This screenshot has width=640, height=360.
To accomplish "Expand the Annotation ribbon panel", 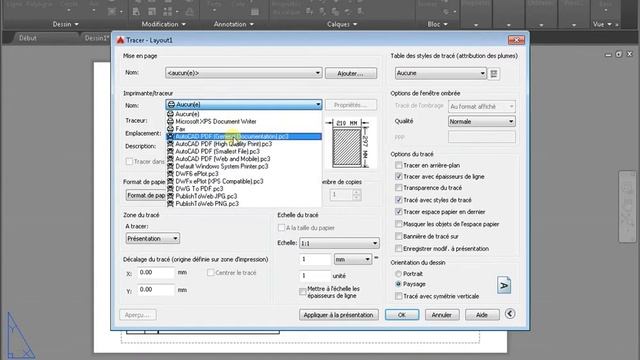I will [233, 24].
